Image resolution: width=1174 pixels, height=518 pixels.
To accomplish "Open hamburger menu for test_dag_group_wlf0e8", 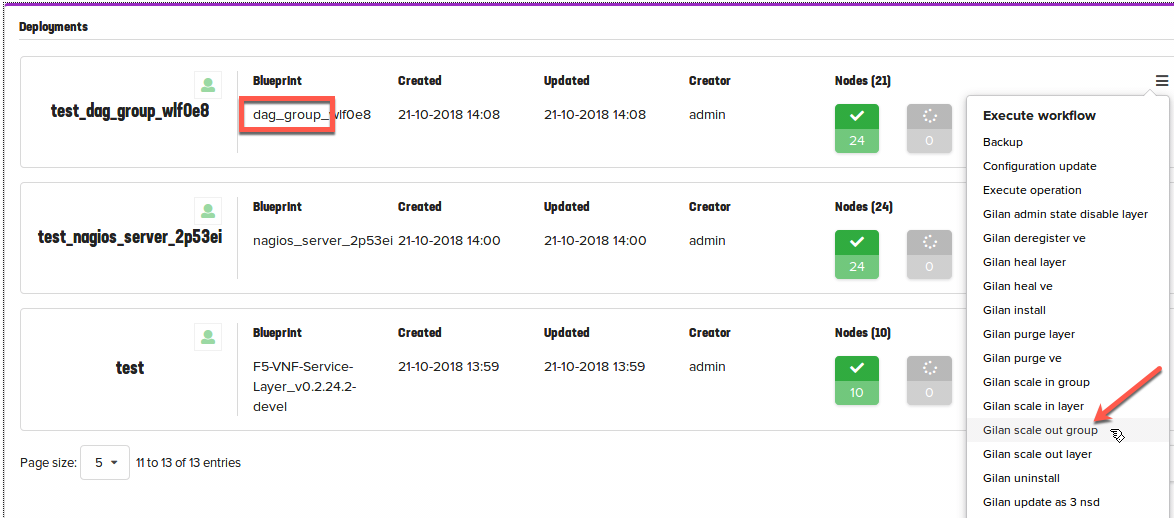I will 1161,81.
